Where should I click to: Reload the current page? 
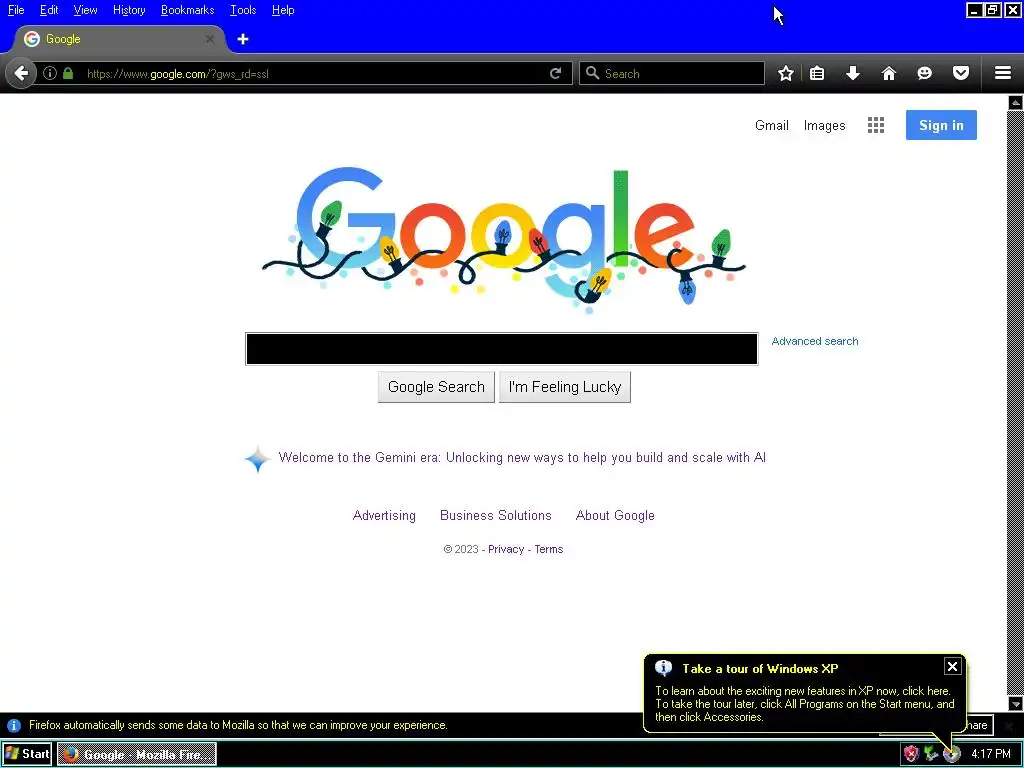pyautogui.click(x=556, y=73)
